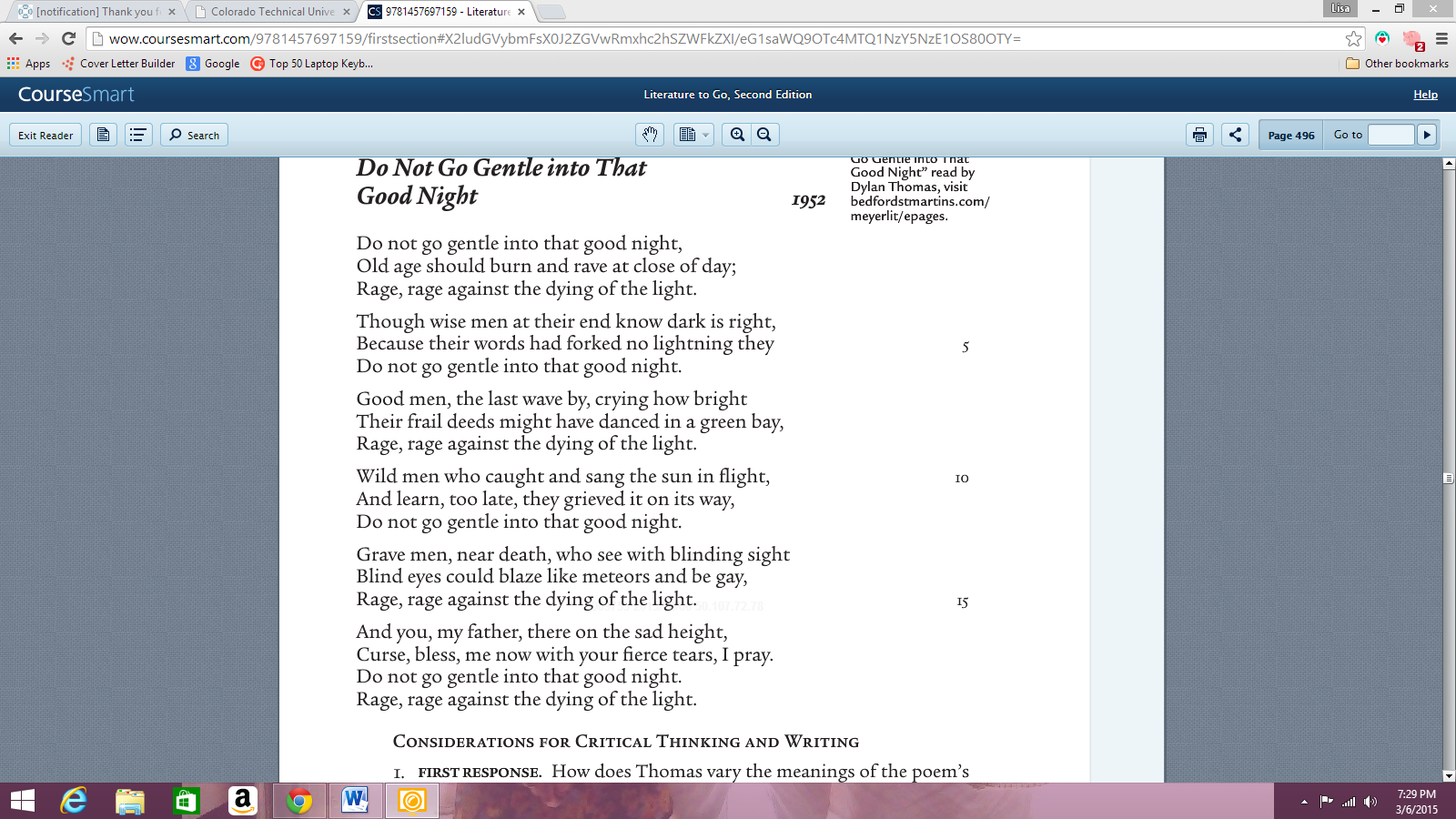The image size is (1456, 819).
Task: Open the Other bookmarks folder
Action: (x=1397, y=64)
